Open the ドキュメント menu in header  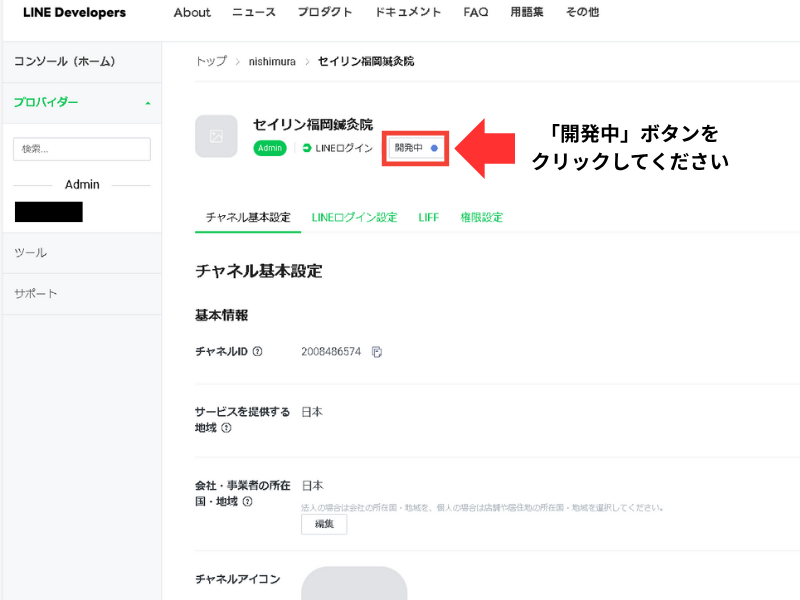[x=408, y=13]
